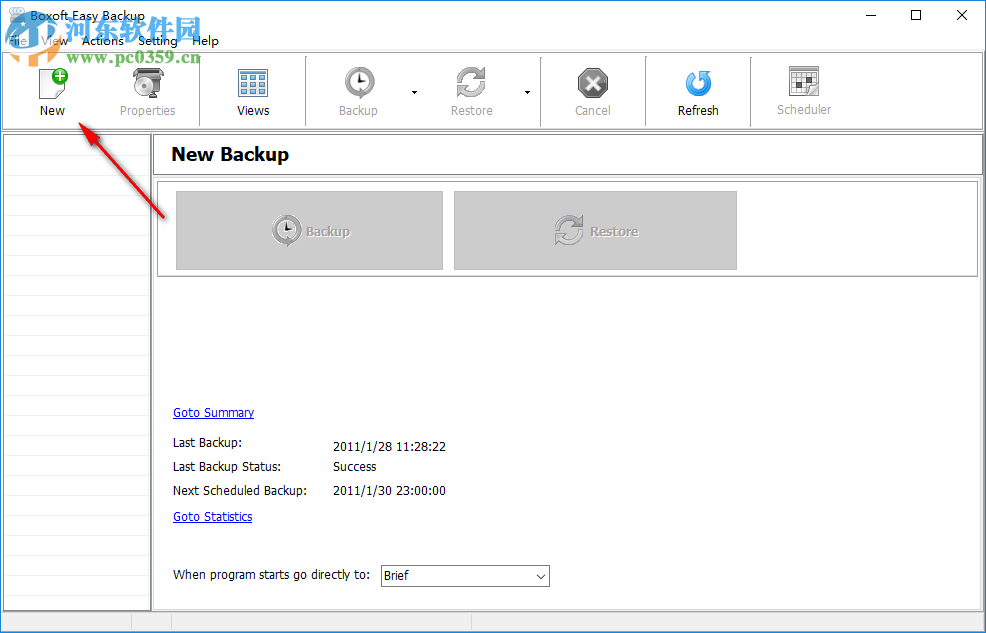Open the Backup dropdown arrow
This screenshot has width=986, height=633.
[x=414, y=91]
